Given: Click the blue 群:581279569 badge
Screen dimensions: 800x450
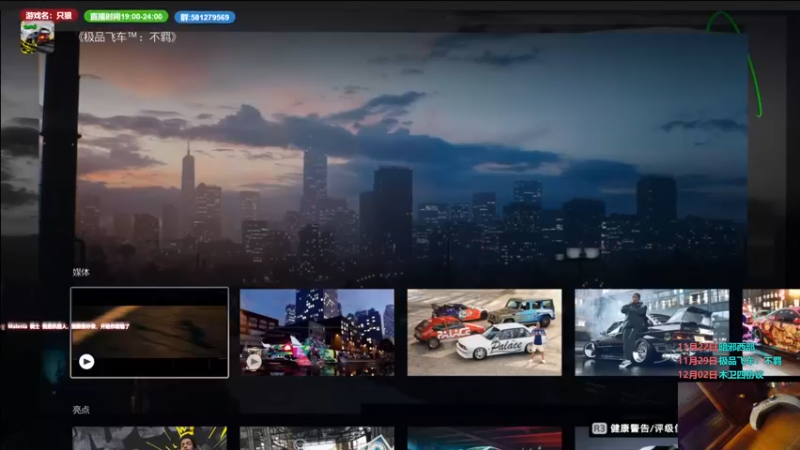Looking at the screenshot, I should (205, 17).
